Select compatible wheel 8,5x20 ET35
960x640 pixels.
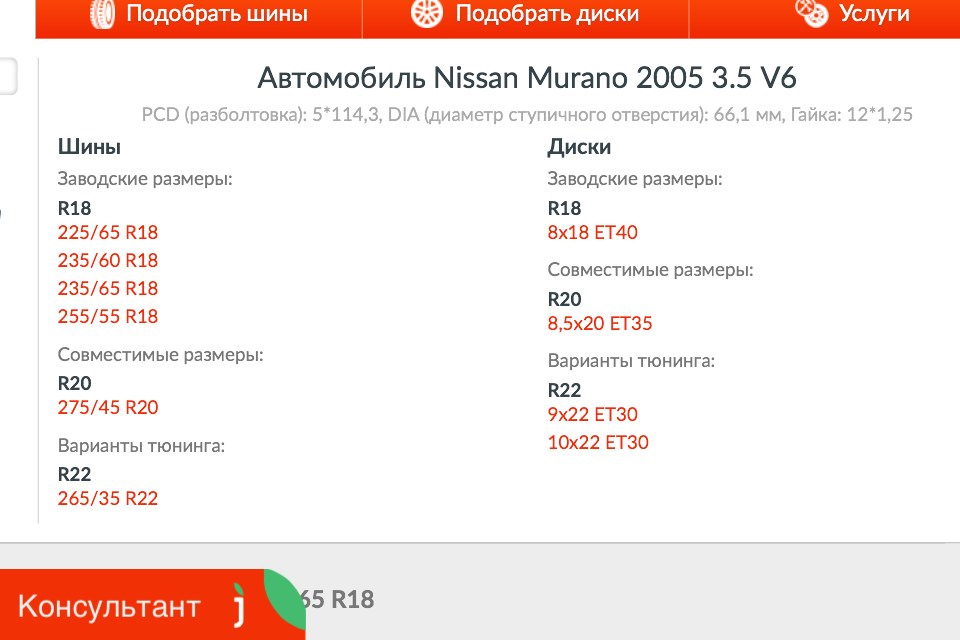click(x=601, y=324)
